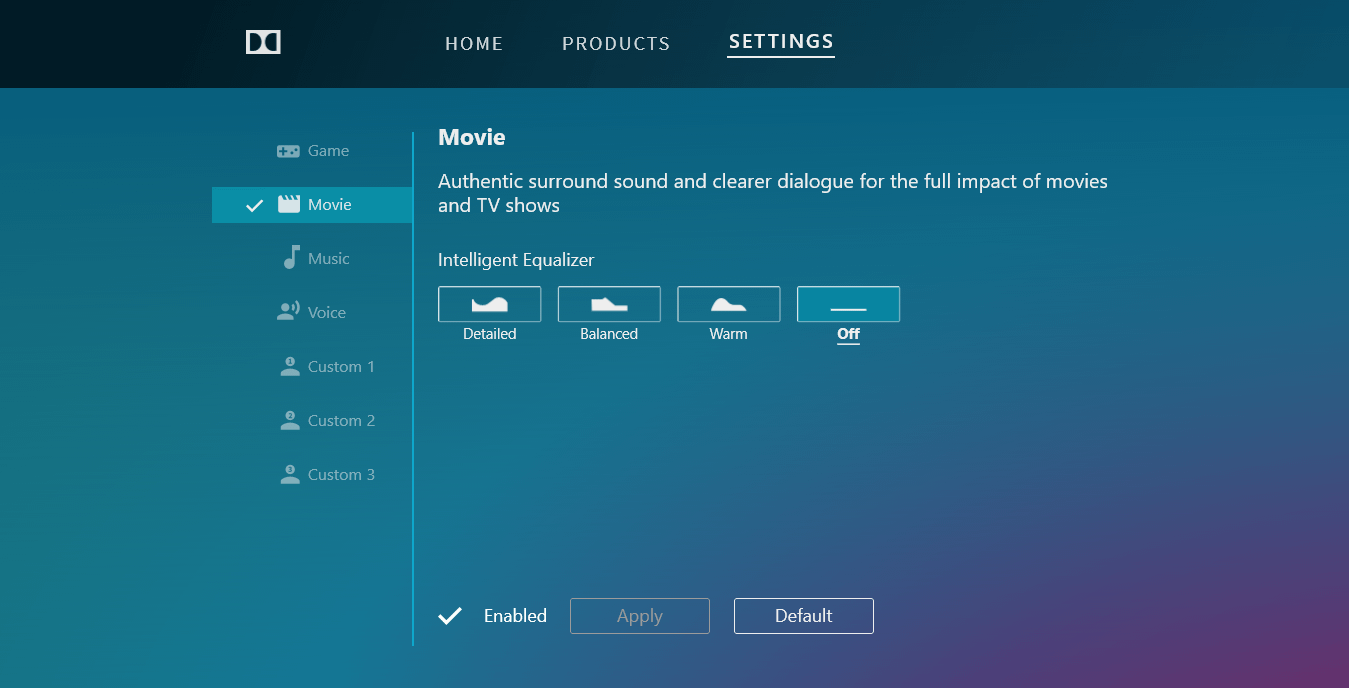
Task: Click the Intelligent Equalizer label
Action: pyautogui.click(x=516, y=260)
